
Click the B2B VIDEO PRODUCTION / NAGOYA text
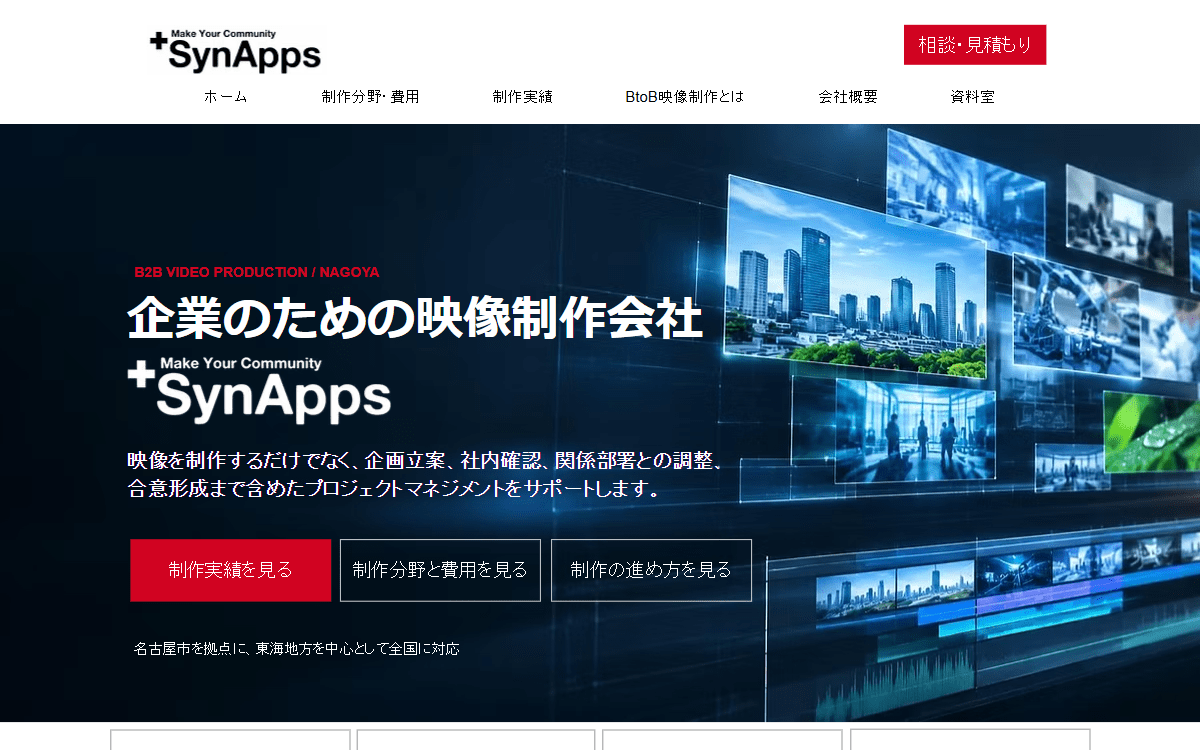pos(257,272)
